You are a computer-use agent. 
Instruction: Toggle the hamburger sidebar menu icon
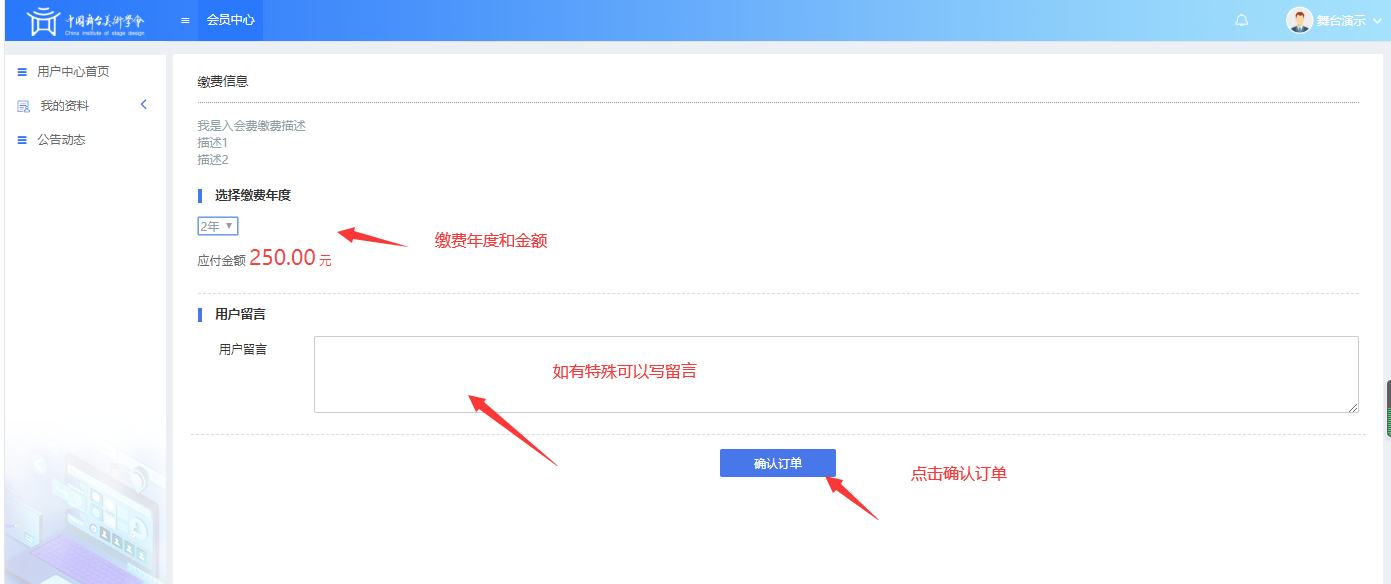coord(185,20)
